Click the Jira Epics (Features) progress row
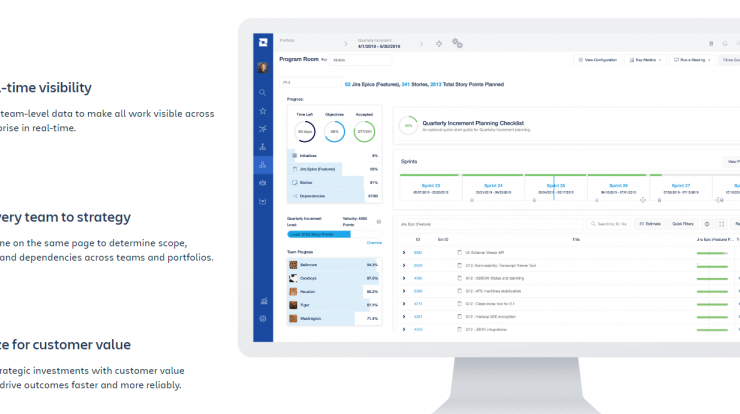This screenshot has height=414, width=740. pos(334,169)
